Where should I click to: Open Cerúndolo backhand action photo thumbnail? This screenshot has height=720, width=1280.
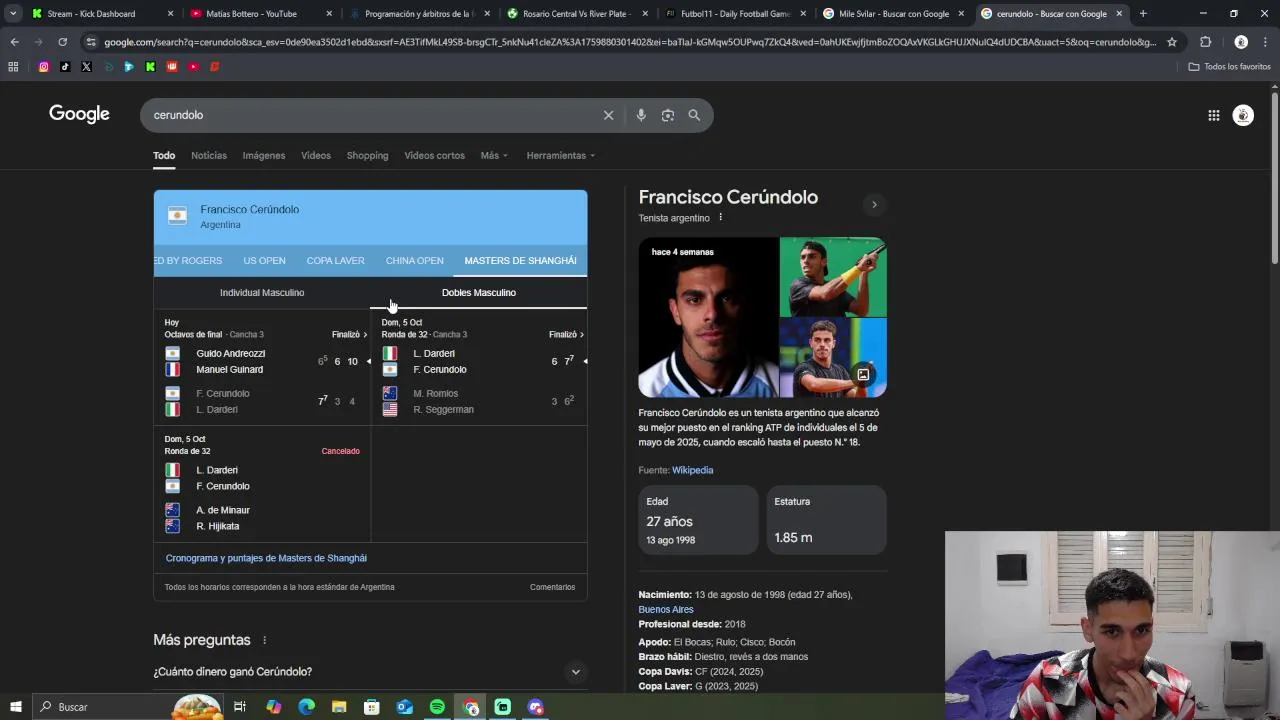tap(833, 277)
